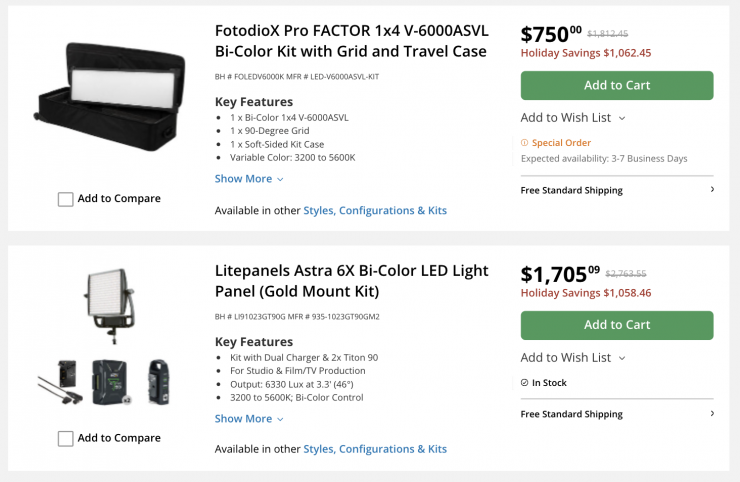Expand Show More for Litepanels key features
Image resolution: width=740 pixels, height=482 pixels.
coord(249,419)
